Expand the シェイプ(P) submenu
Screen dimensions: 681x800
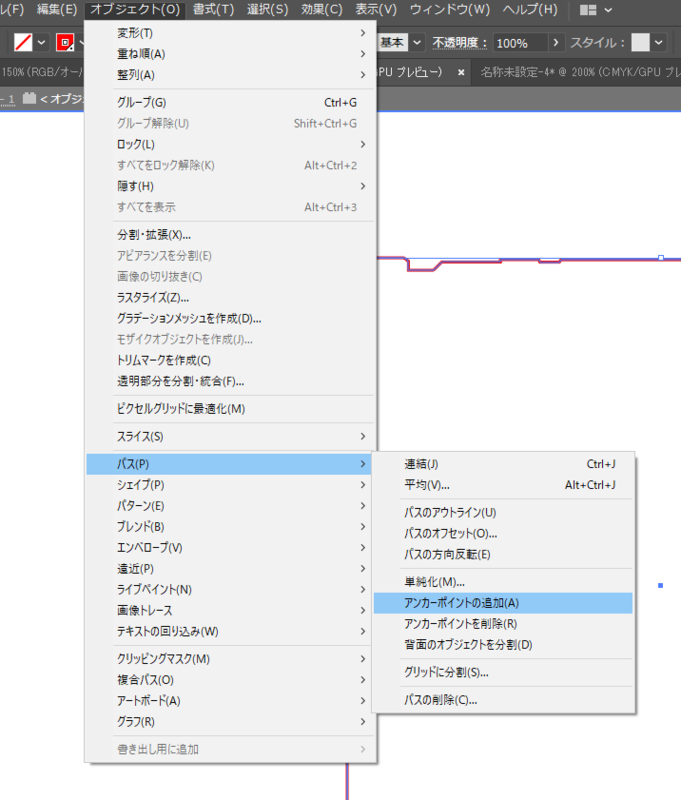point(231,485)
